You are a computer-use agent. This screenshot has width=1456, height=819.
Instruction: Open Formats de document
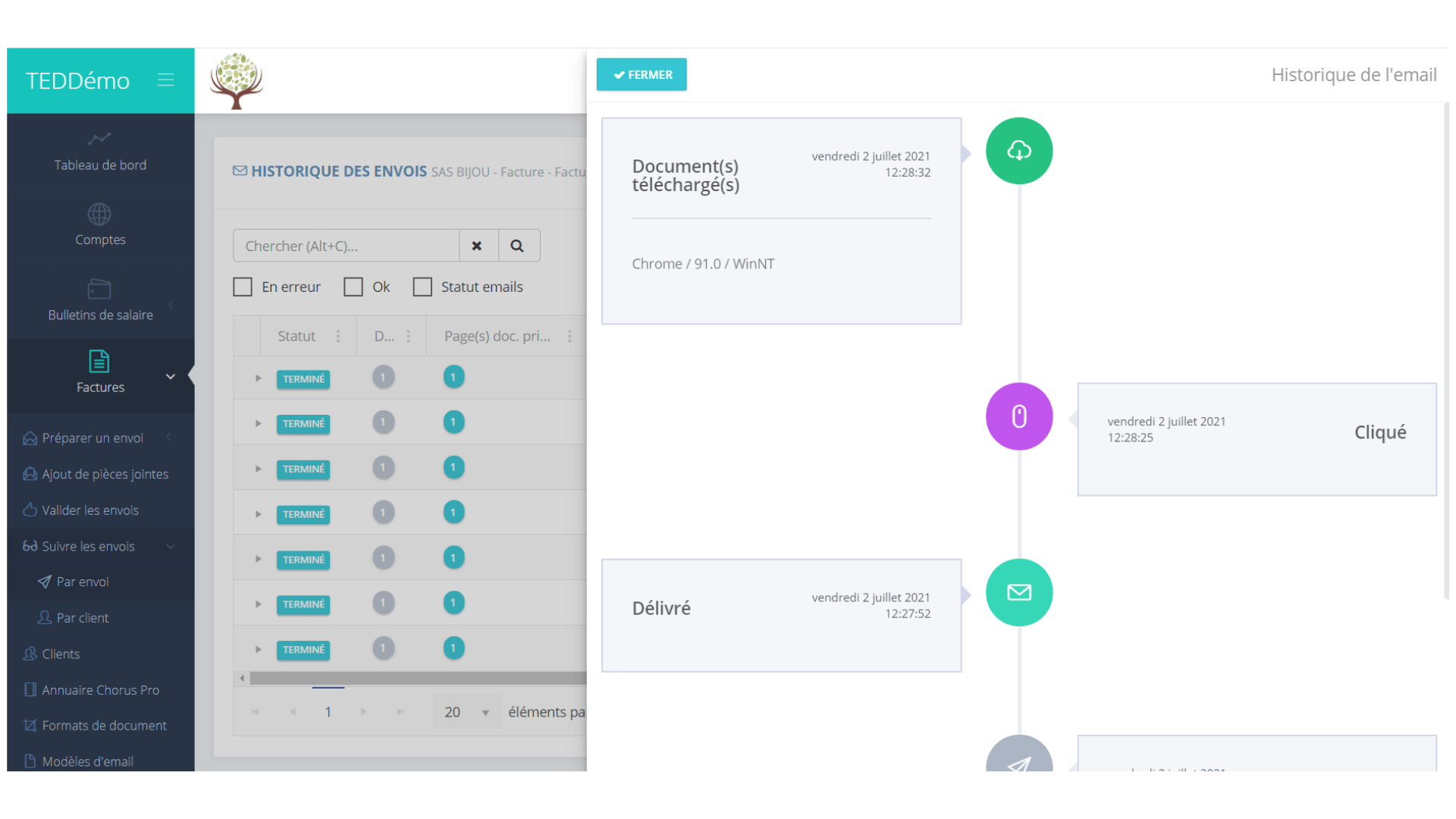[96, 726]
